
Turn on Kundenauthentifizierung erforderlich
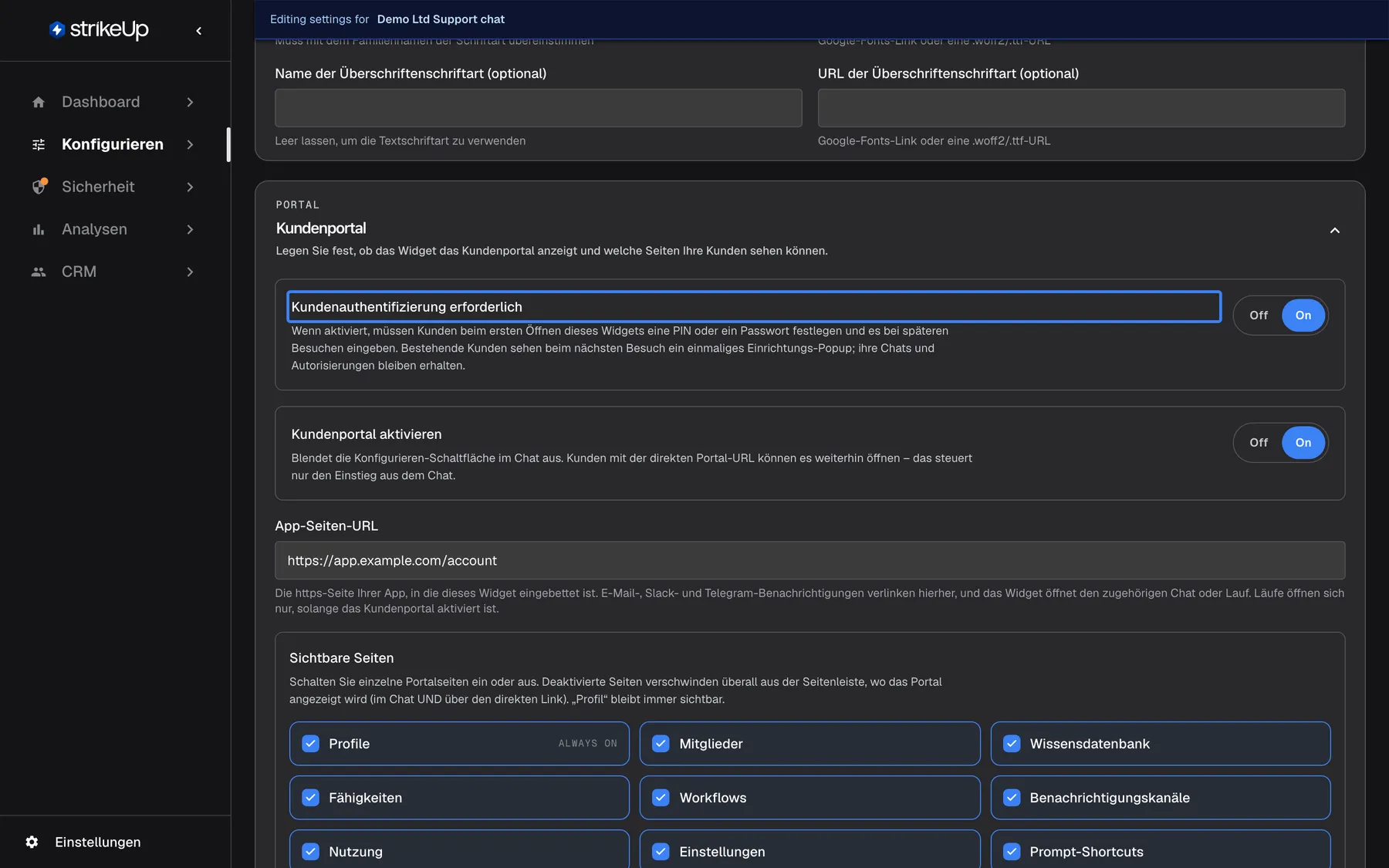1303,315
